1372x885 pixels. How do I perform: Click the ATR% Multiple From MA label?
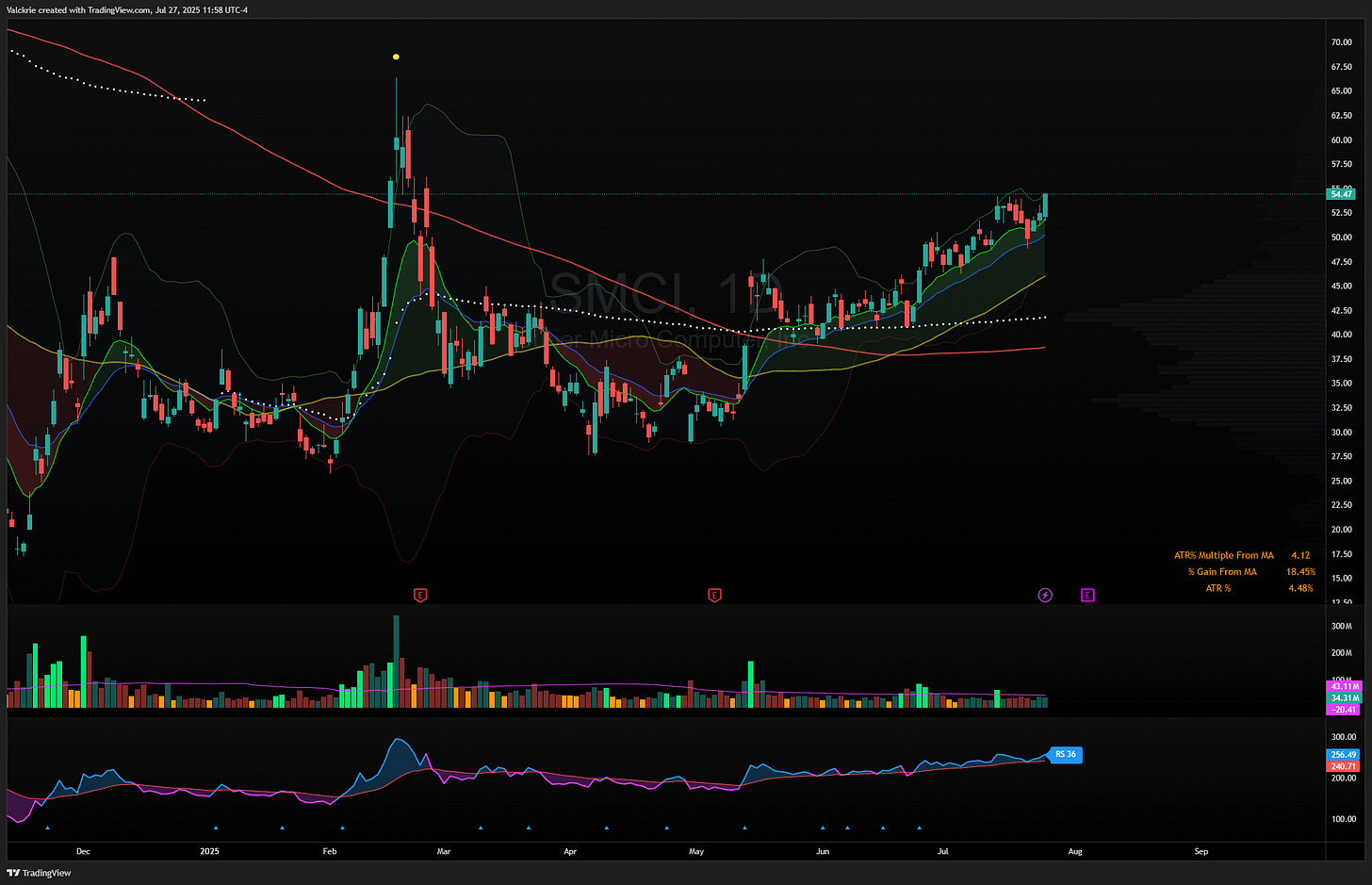tap(1224, 555)
